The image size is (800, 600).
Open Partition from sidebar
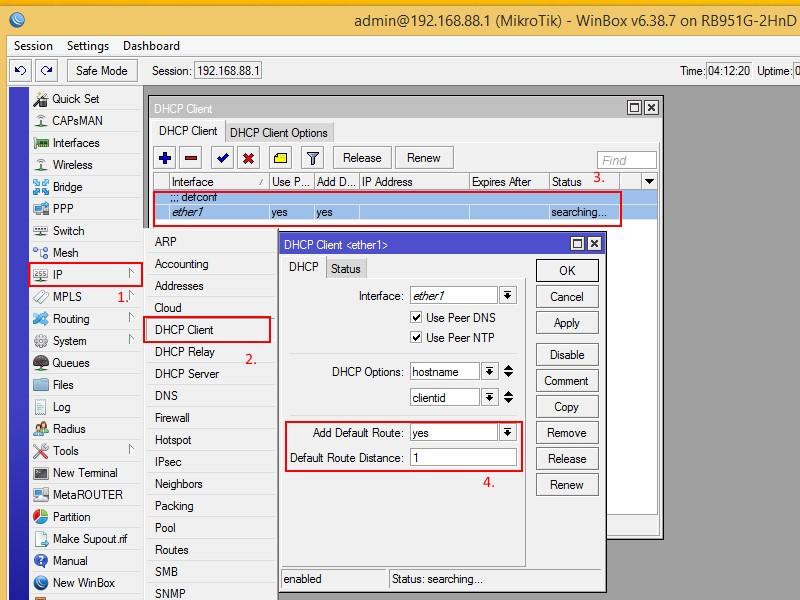(71, 517)
